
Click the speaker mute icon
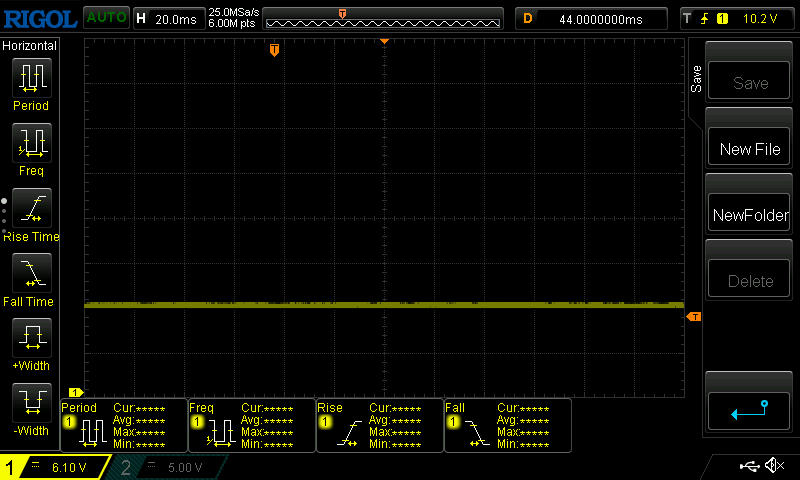(773, 466)
